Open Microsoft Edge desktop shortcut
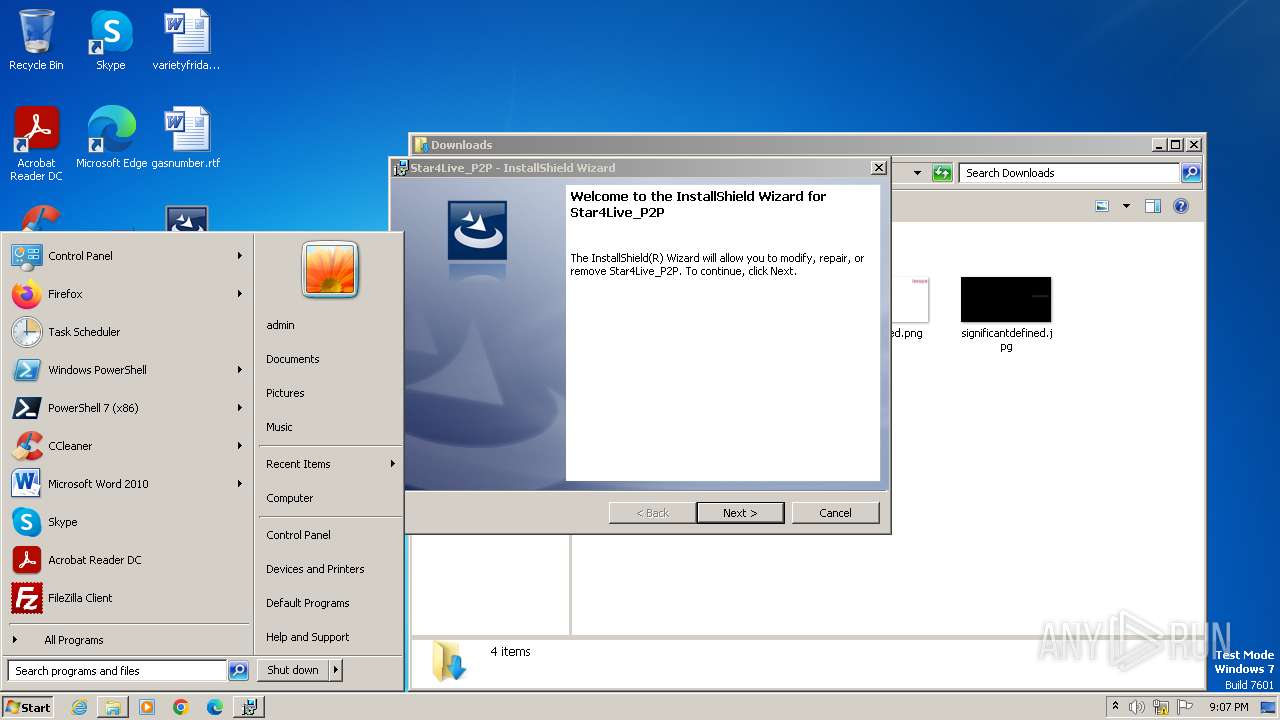The width and height of the screenshot is (1280, 720). 111,137
